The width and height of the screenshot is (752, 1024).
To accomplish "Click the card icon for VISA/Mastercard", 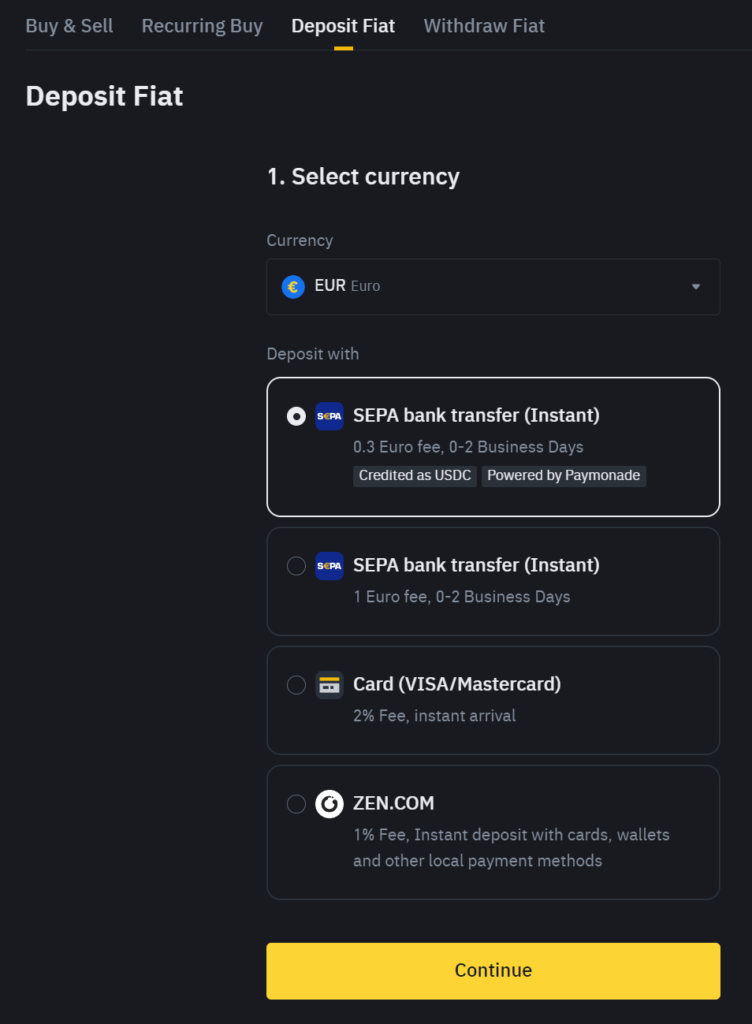I will 329,685.
